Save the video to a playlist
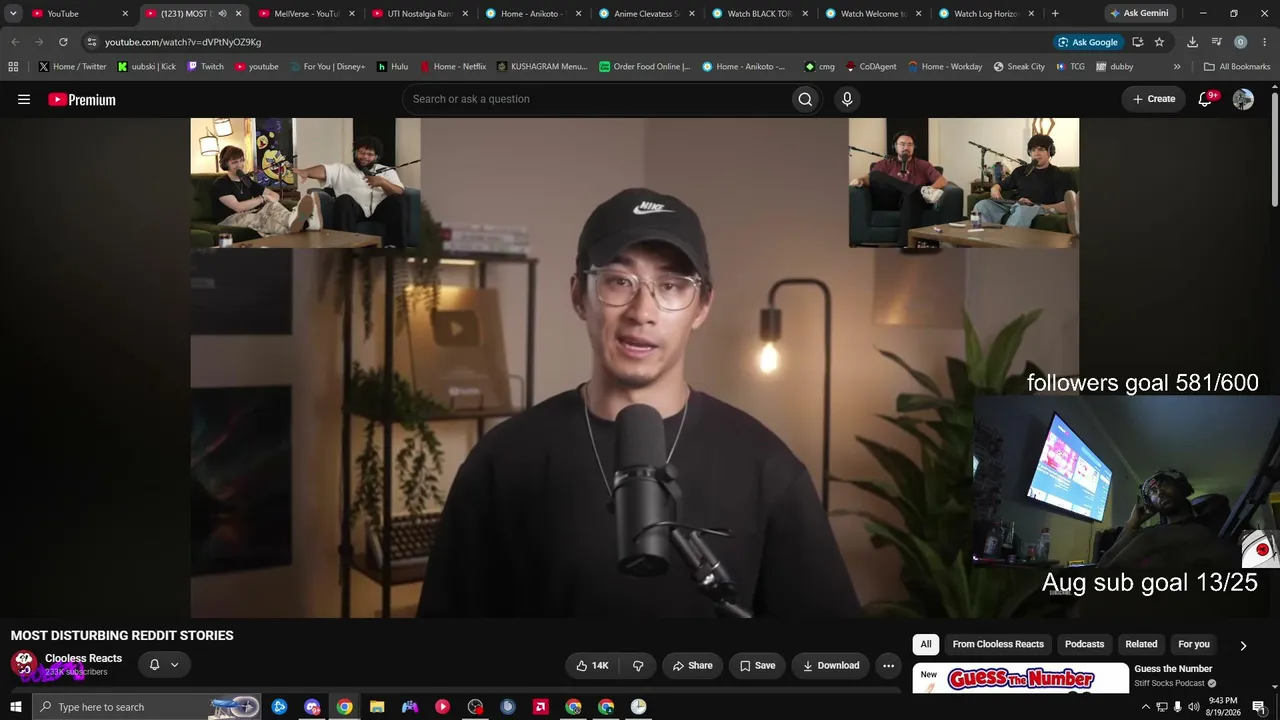The image size is (1280, 720). coord(757,666)
